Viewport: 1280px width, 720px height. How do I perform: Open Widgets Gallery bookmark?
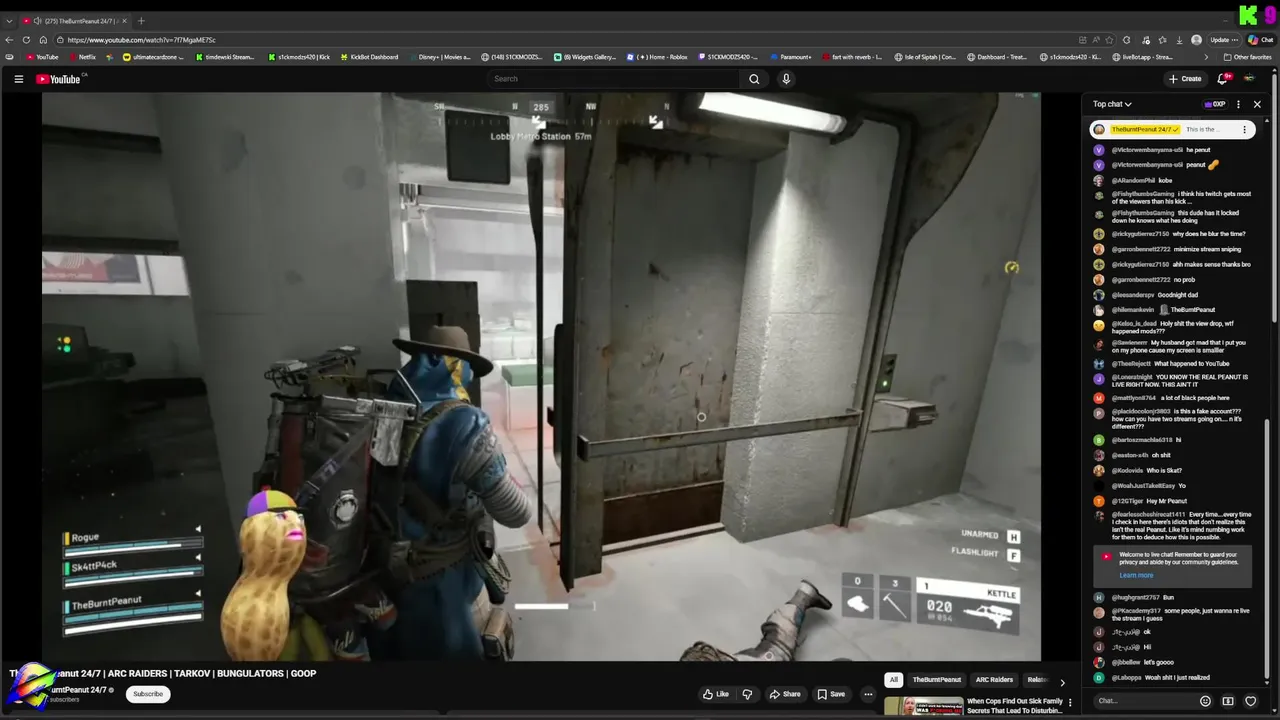click(x=585, y=57)
